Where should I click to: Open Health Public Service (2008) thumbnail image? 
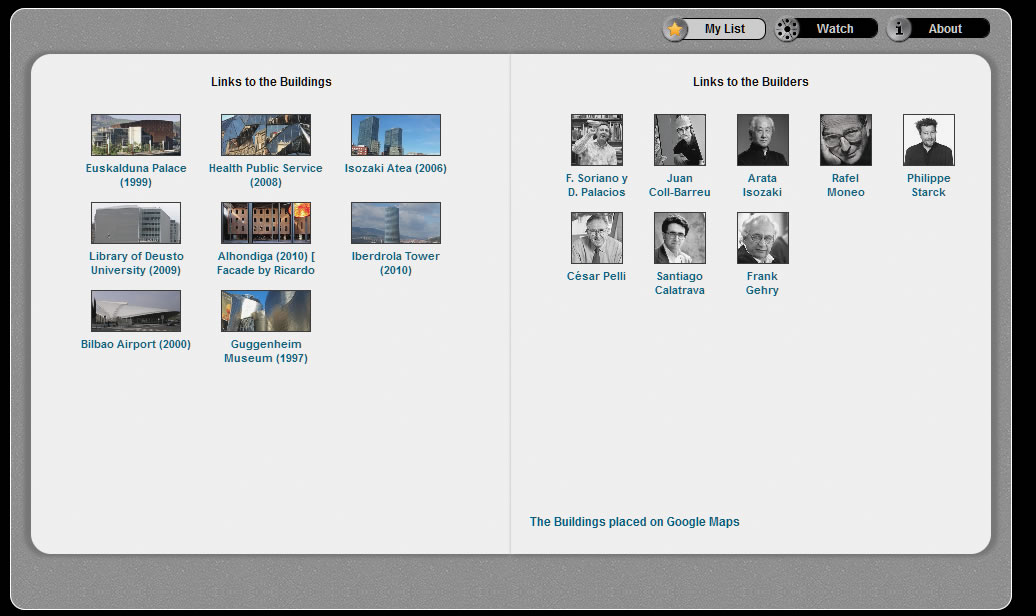[266, 135]
